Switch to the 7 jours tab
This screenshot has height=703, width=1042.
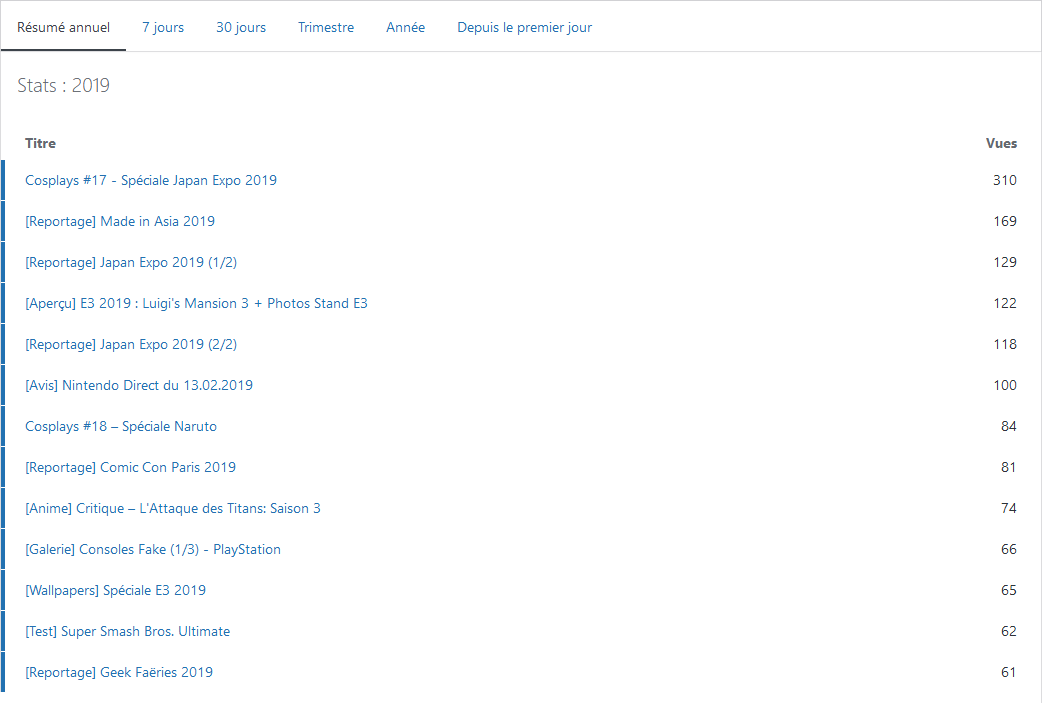(x=163, y=27)
